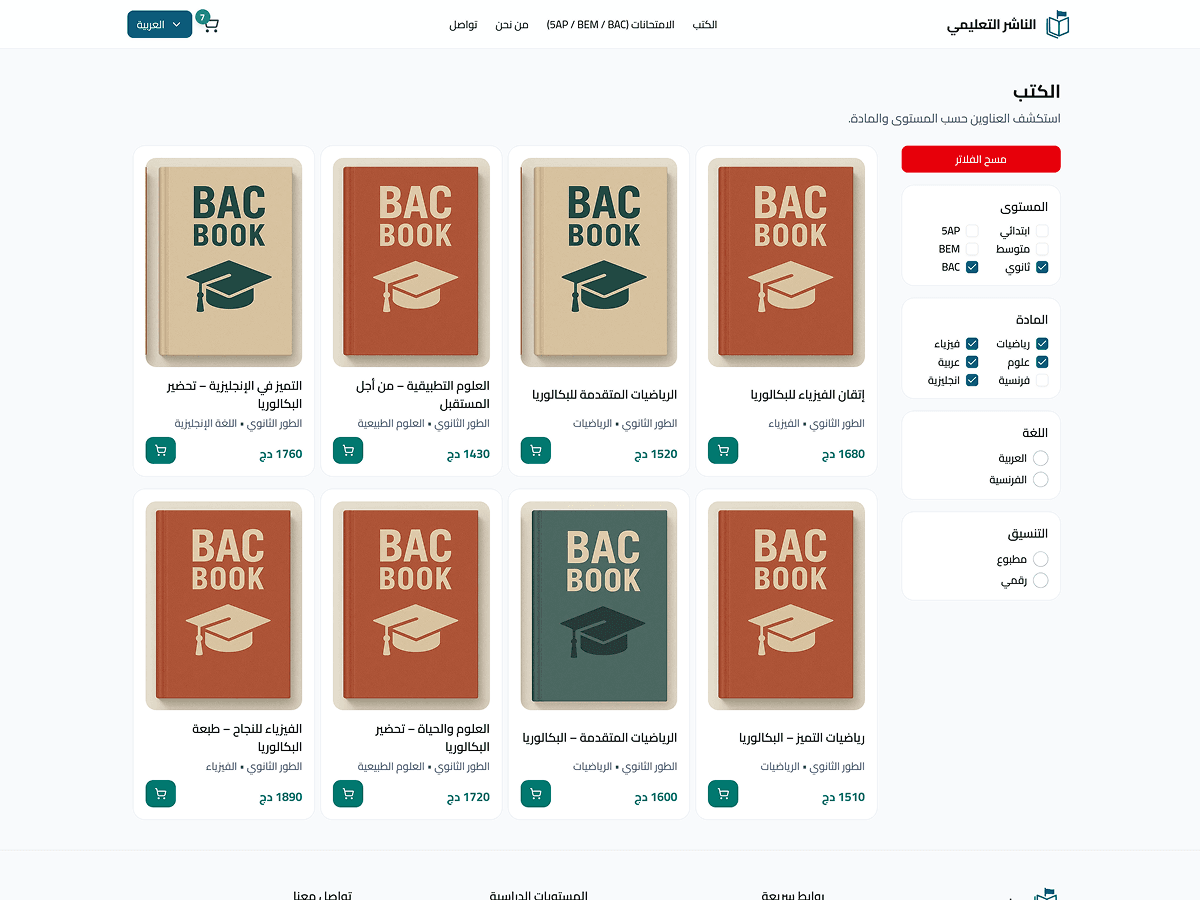Image resolution: width=1200 pixels, height=900 pixels.
Task: Open the الكتب navigation menu item
Action: 705,24
